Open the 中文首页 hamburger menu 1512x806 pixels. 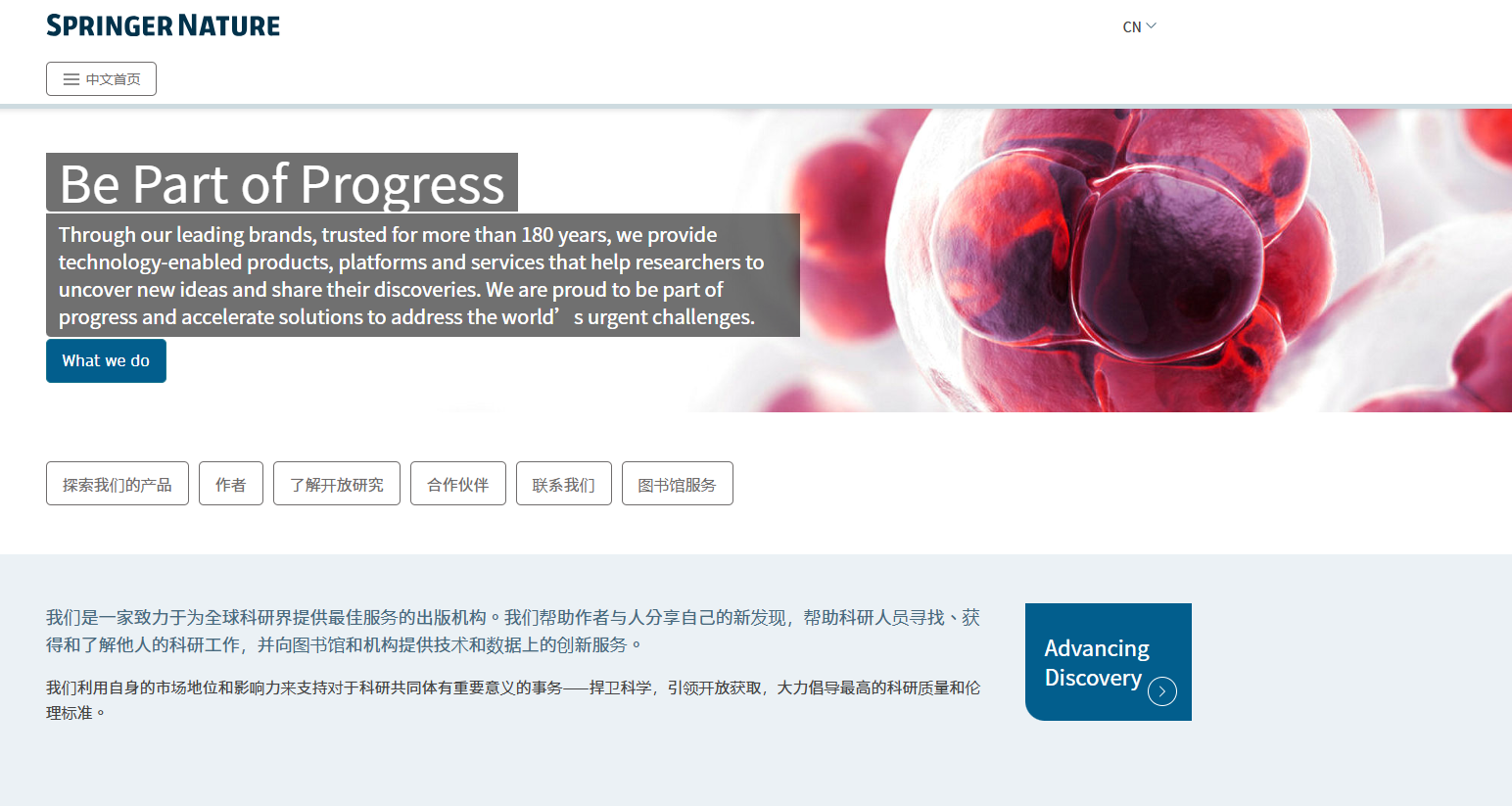point(101,79)
